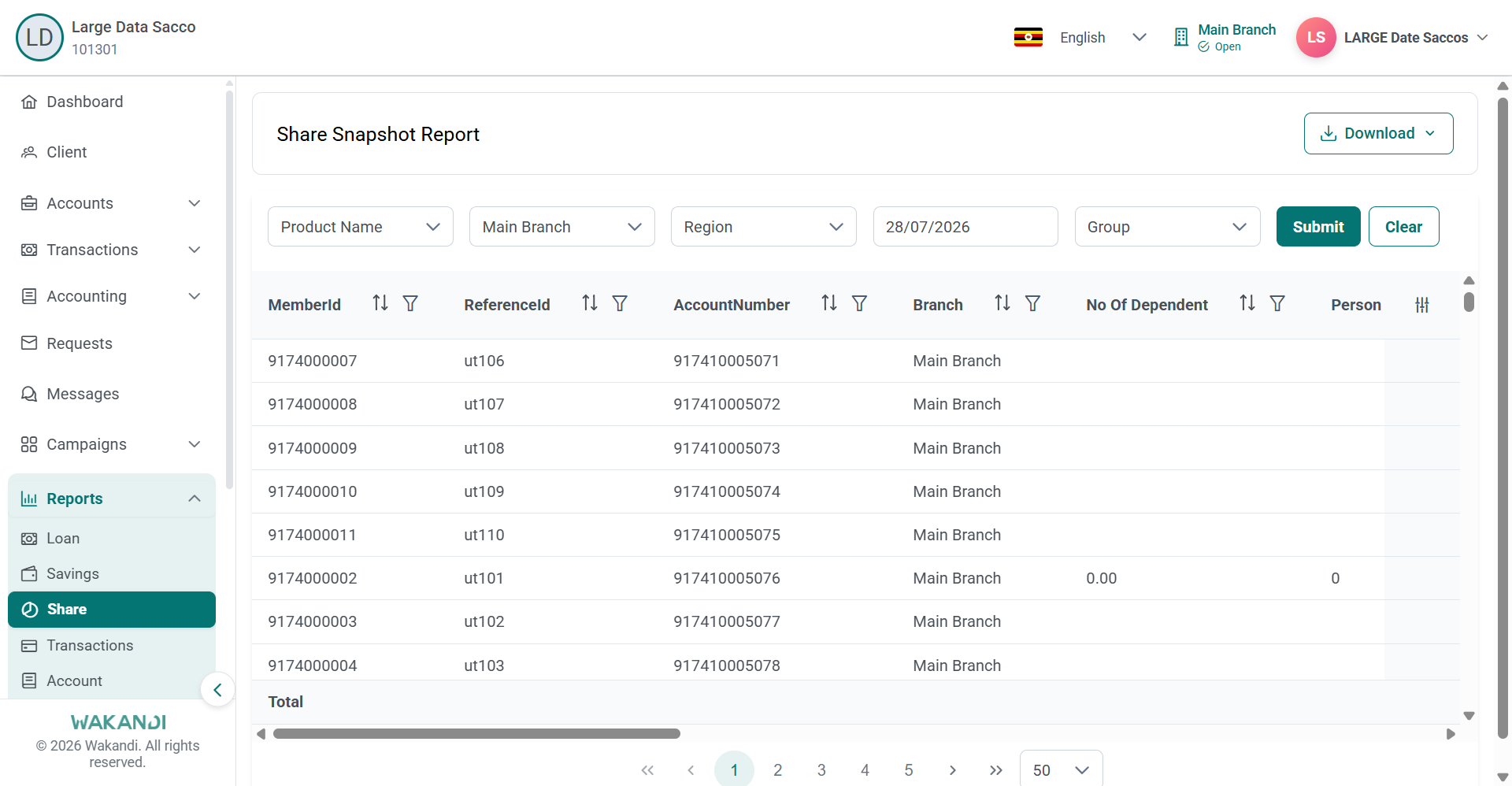Collapse the sidebar with arrow button

[x=217, y=690]
